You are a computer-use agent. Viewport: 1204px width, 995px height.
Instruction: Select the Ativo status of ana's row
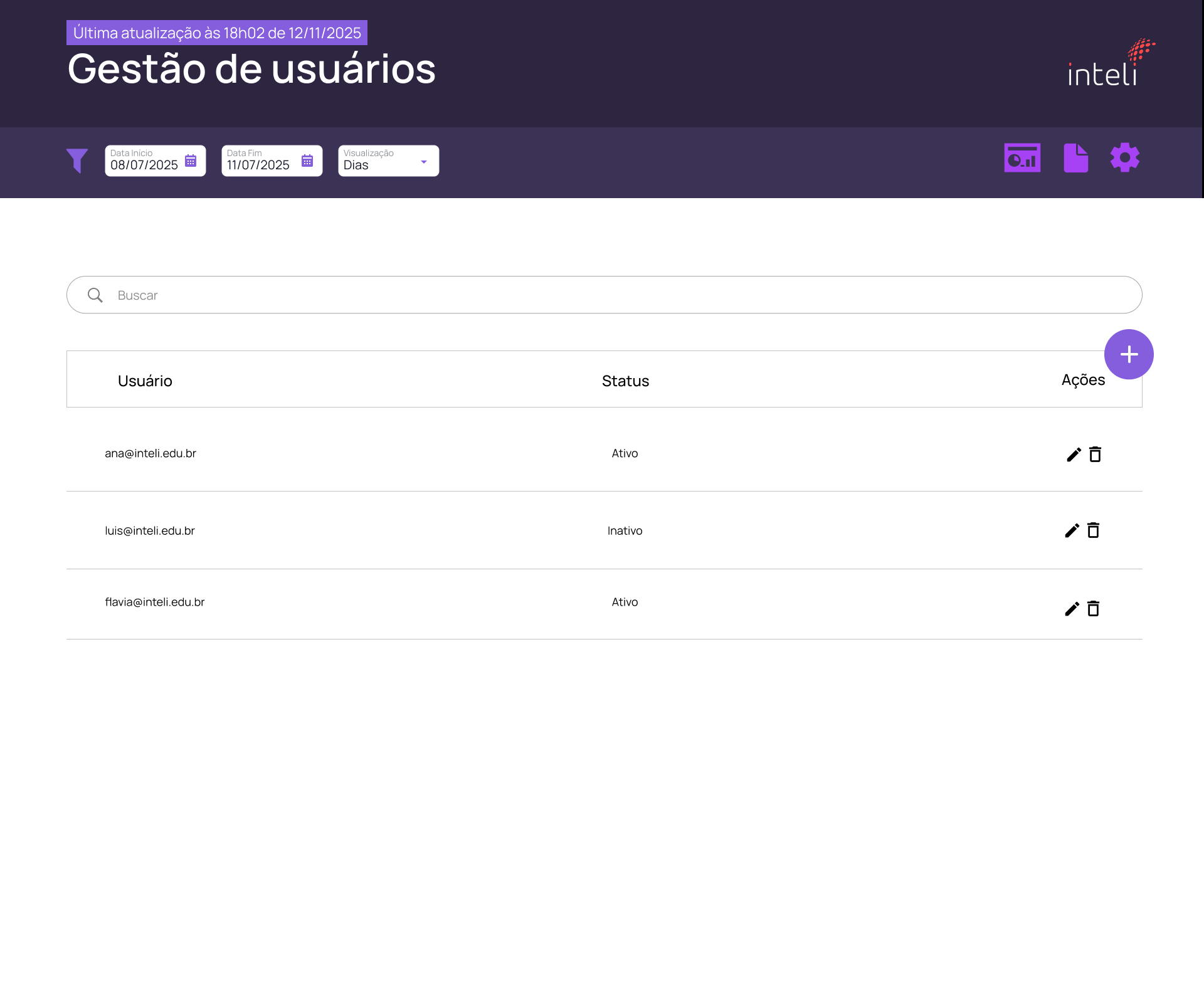point(625,453)
